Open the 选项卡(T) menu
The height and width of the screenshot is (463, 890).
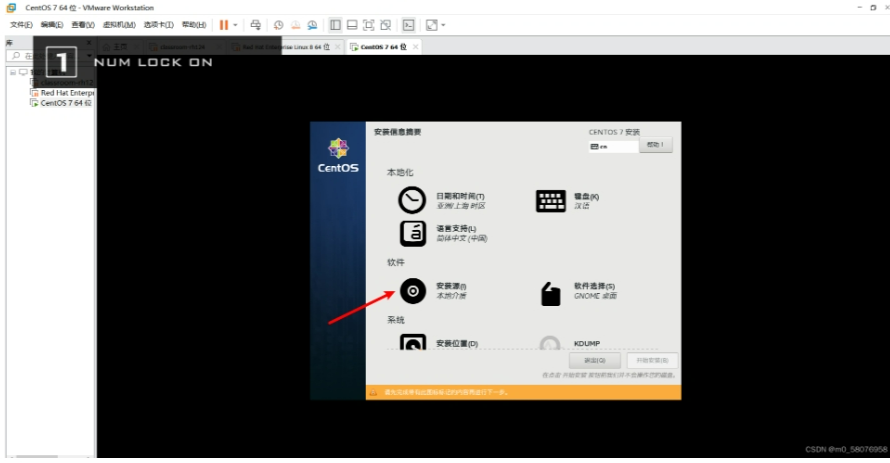coord(158,25)
